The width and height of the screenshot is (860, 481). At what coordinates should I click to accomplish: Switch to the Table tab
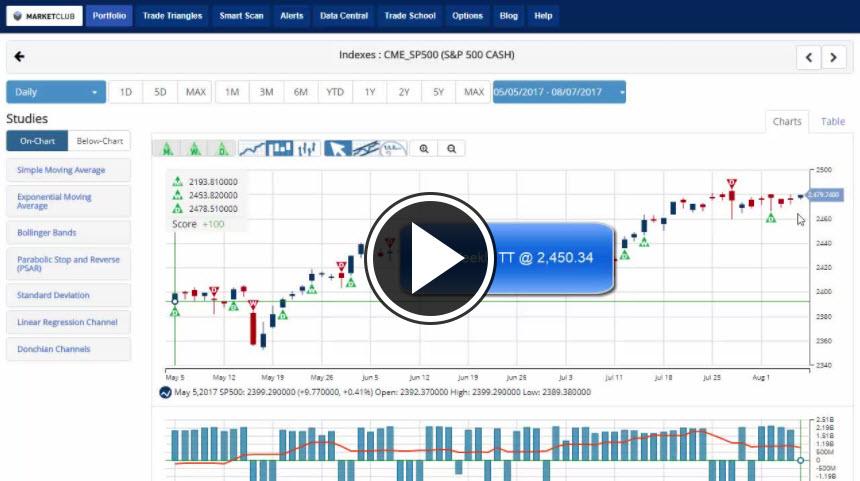tap(832, 122)
